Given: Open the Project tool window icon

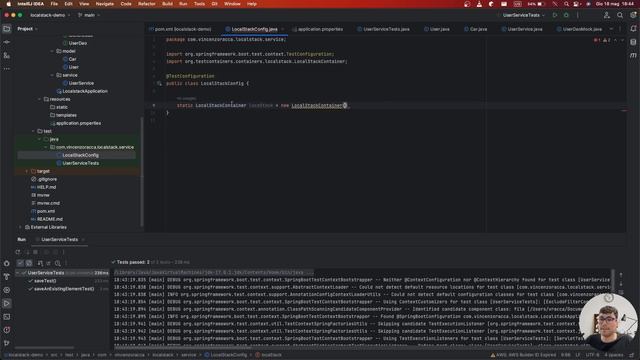Looking at the screenshot, I should point(7,29).
